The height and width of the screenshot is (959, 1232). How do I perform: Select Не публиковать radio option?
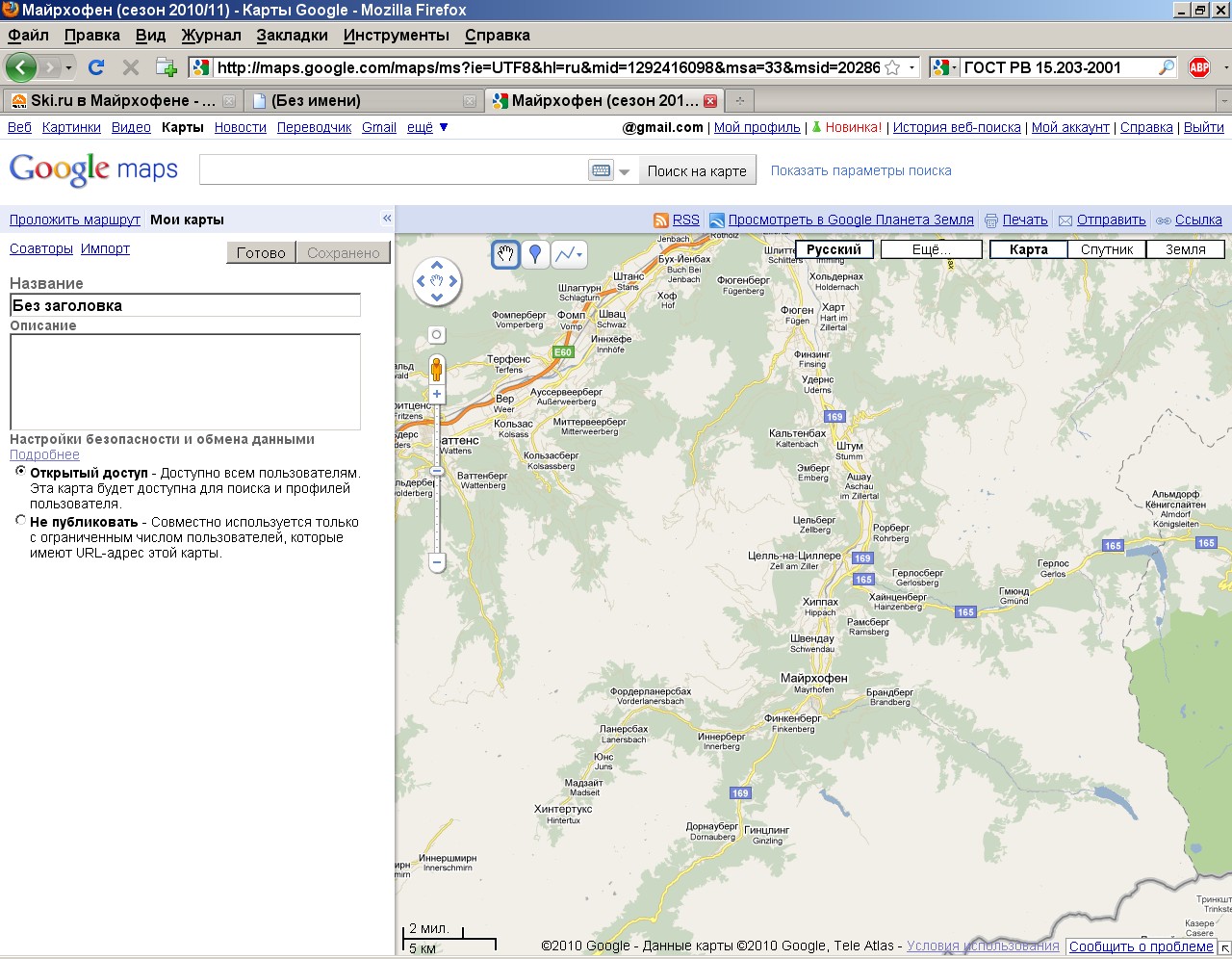coord(21,520)
